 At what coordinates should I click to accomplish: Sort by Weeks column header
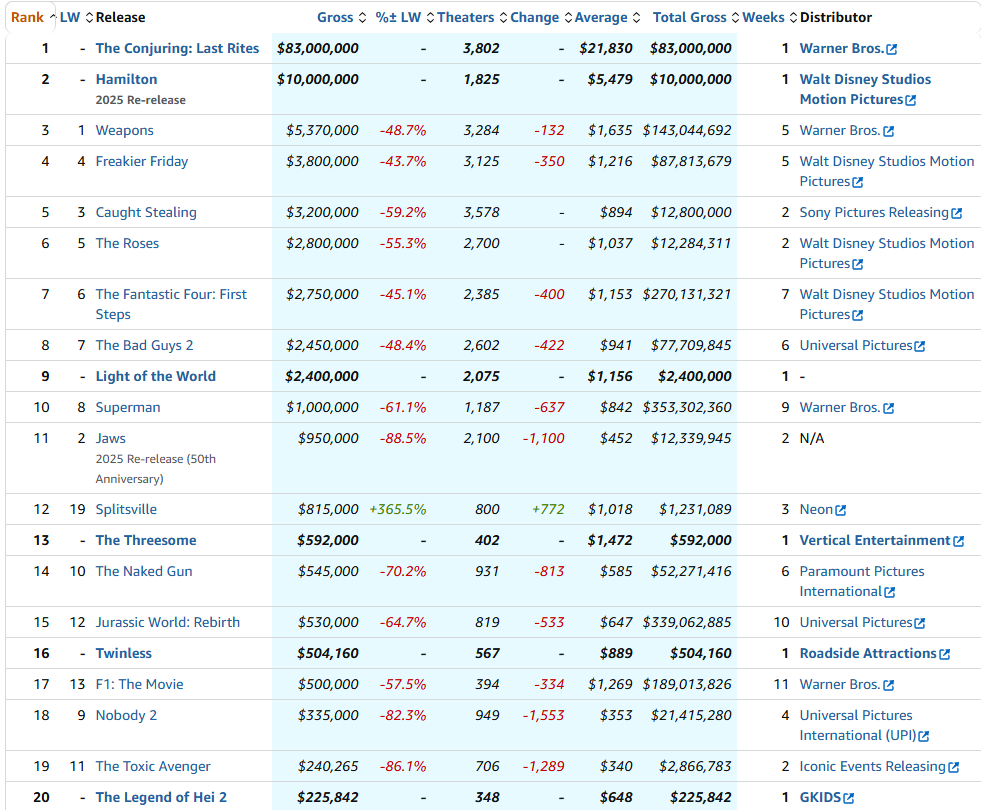(763, 17)
